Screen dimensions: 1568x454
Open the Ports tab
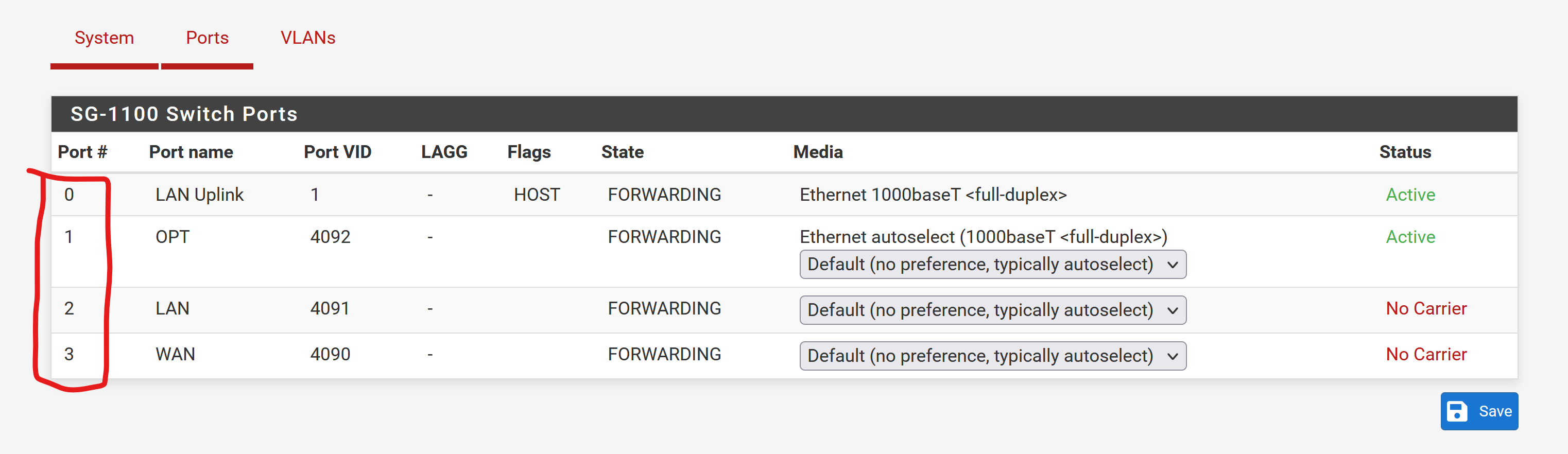pyautogui.click(x=207, y=38)
